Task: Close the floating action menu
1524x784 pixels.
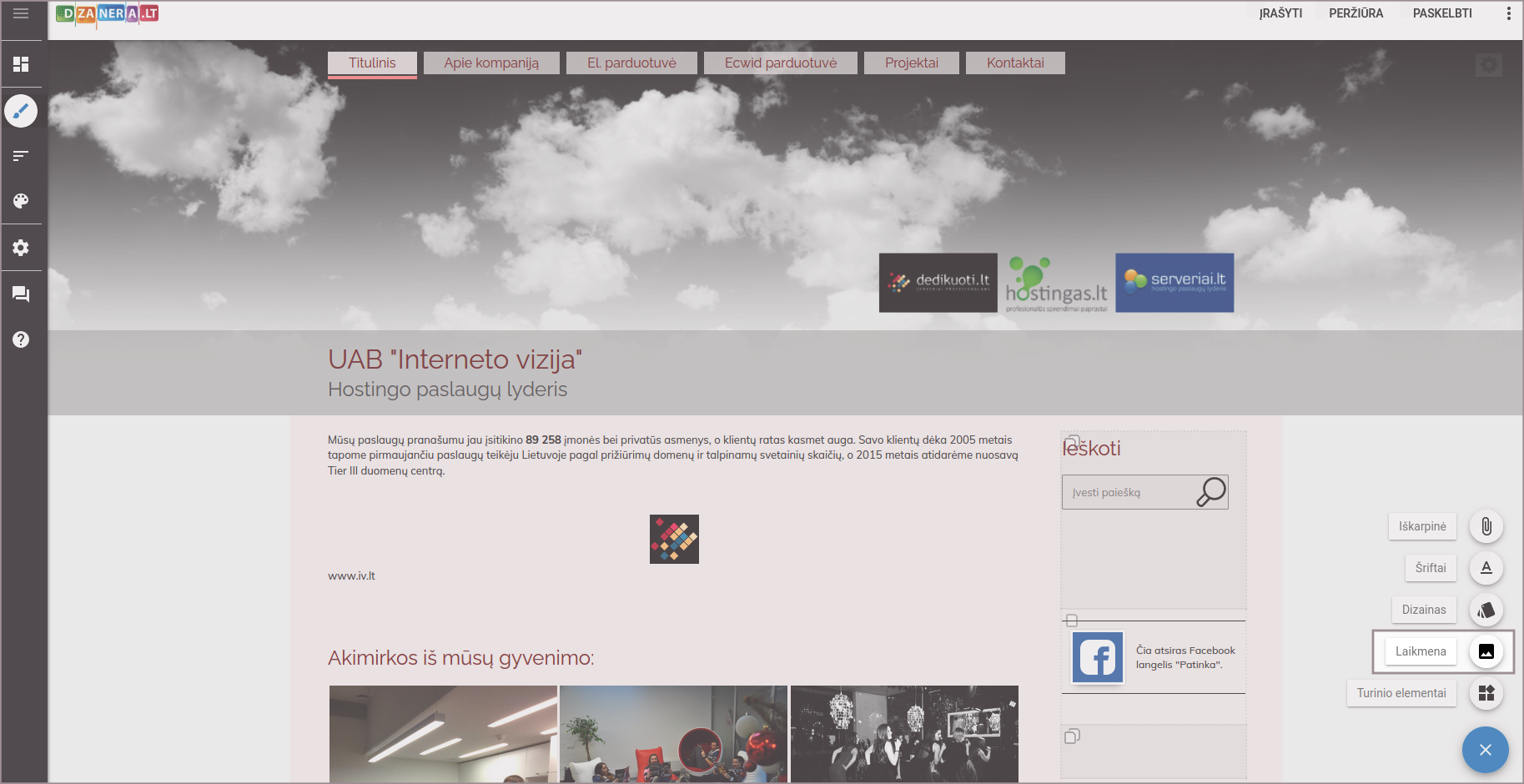Action: (x=1485, y=750)
